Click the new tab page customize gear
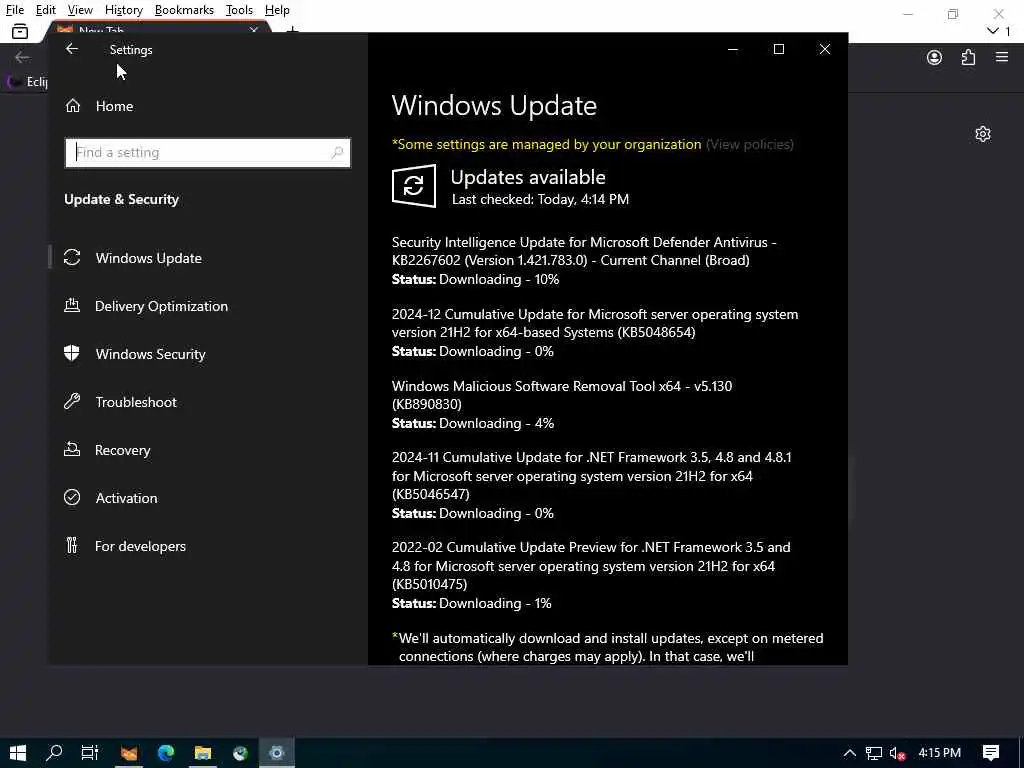1024x768 pixels. pyautogui.click(x=983, y=134)
